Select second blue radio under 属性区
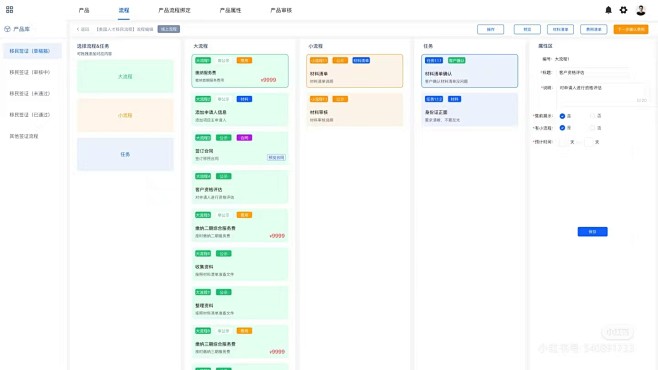The width and height of the screenshot is (658, 370). 562,128
